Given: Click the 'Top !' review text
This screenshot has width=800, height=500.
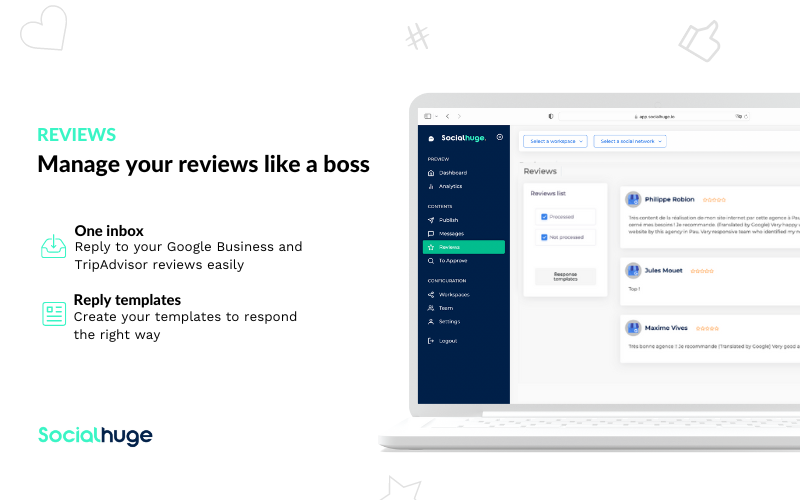Looking at the screenshot, I should click(634, 289).
